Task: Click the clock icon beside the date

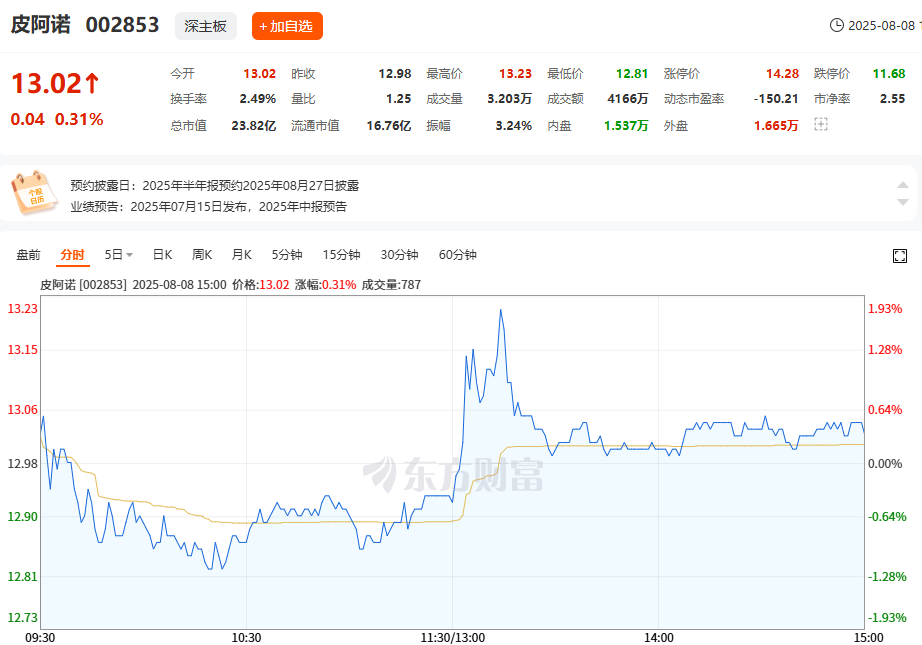Action: tap(836, 25)
